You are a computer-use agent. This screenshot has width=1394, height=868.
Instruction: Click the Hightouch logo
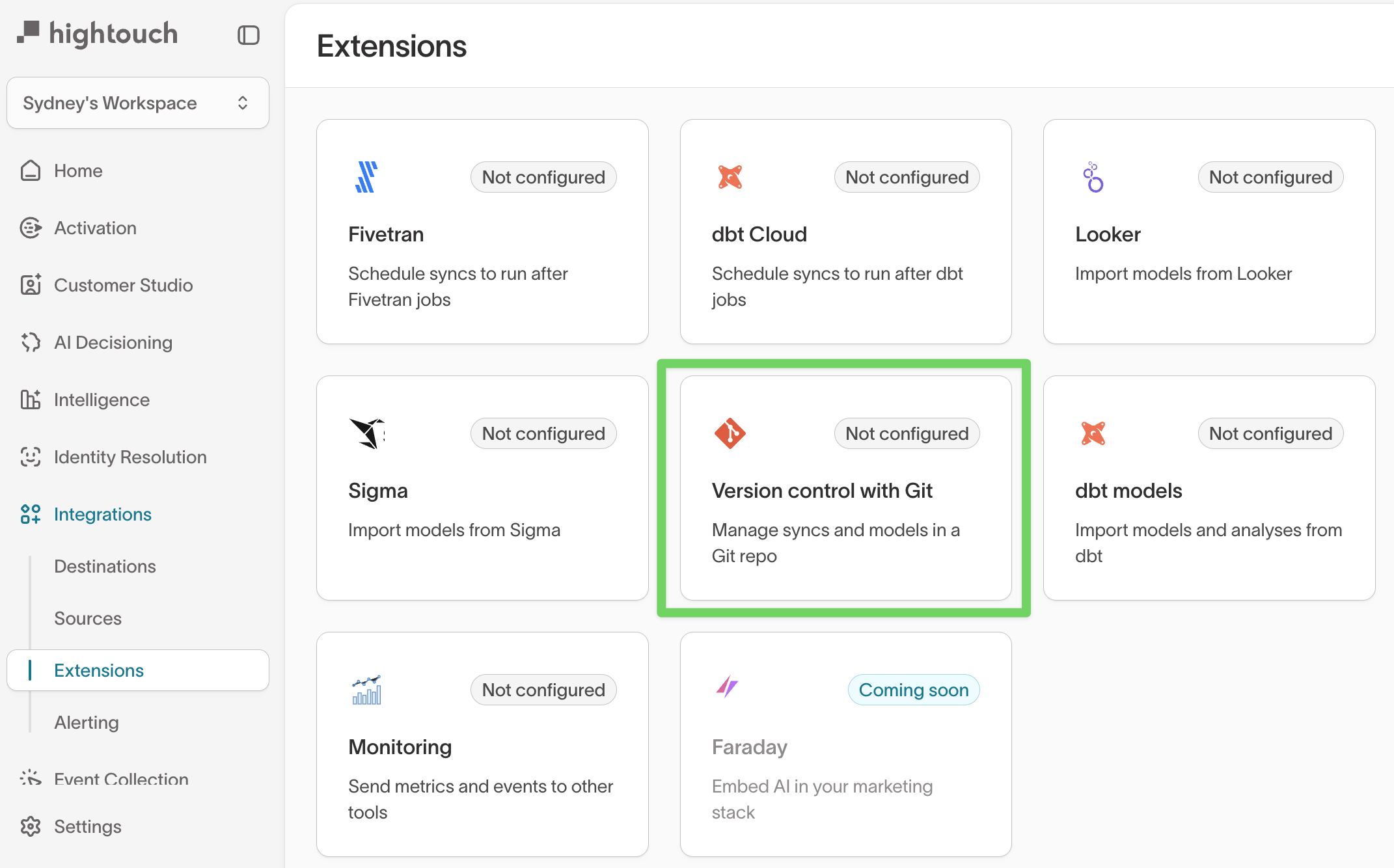(96, 33)
